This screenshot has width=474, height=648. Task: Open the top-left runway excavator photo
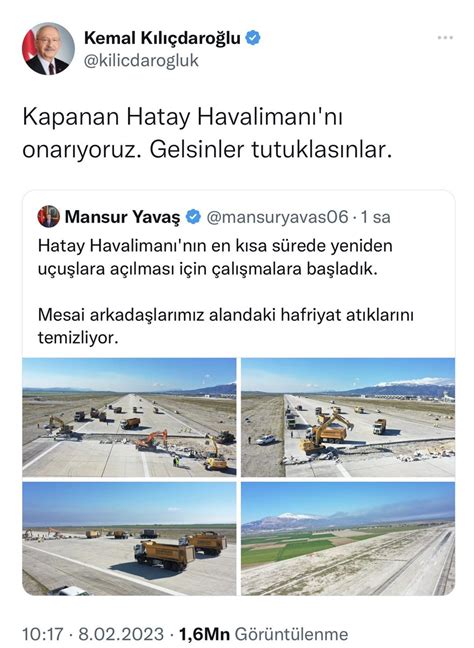pos(129,417)
